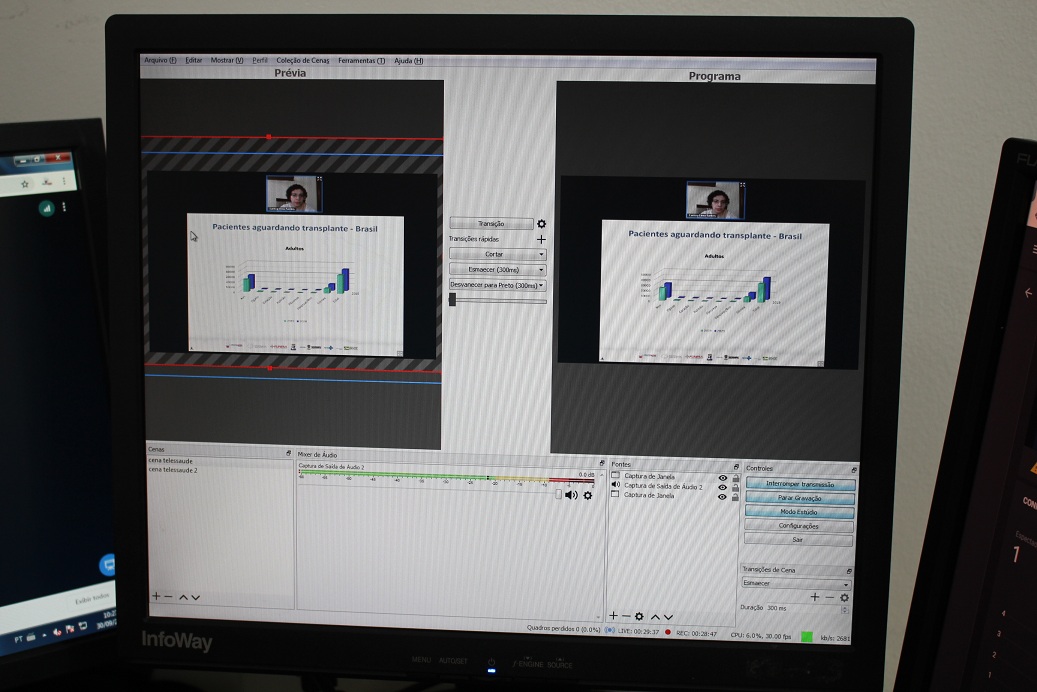Open the Ferramentas menu
Screen dimensions: 1037x692
click(x=361, y=61)
